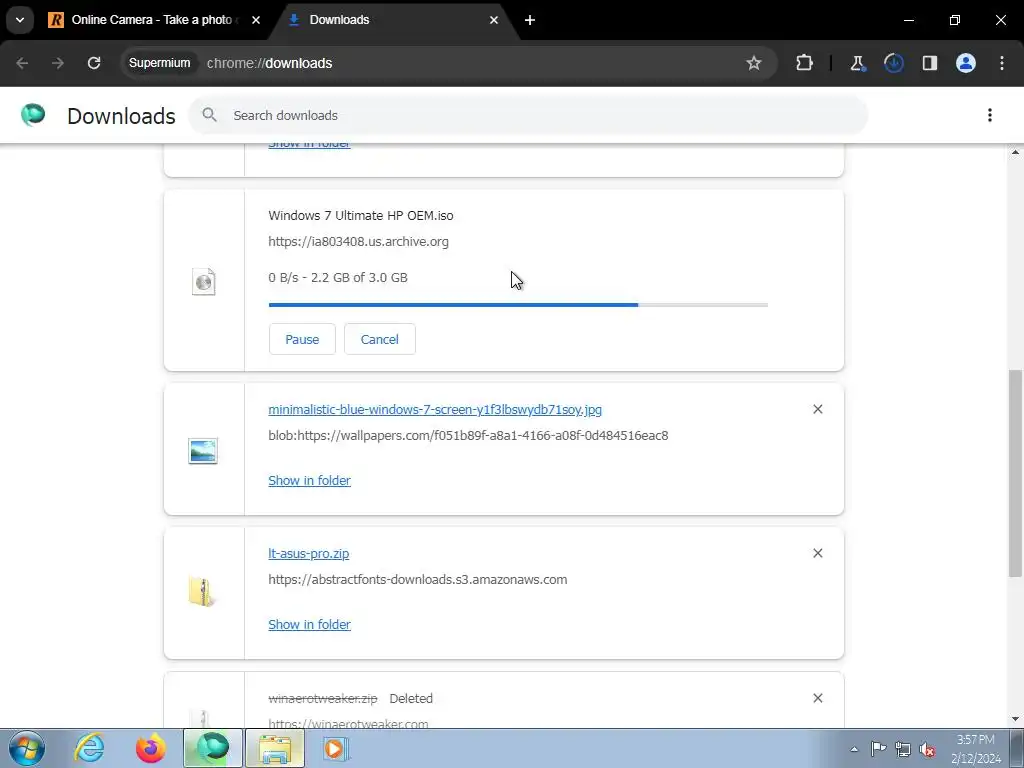
Task: Open the lt-asus-pro.zip file link
Action: [x=308, y=553]
